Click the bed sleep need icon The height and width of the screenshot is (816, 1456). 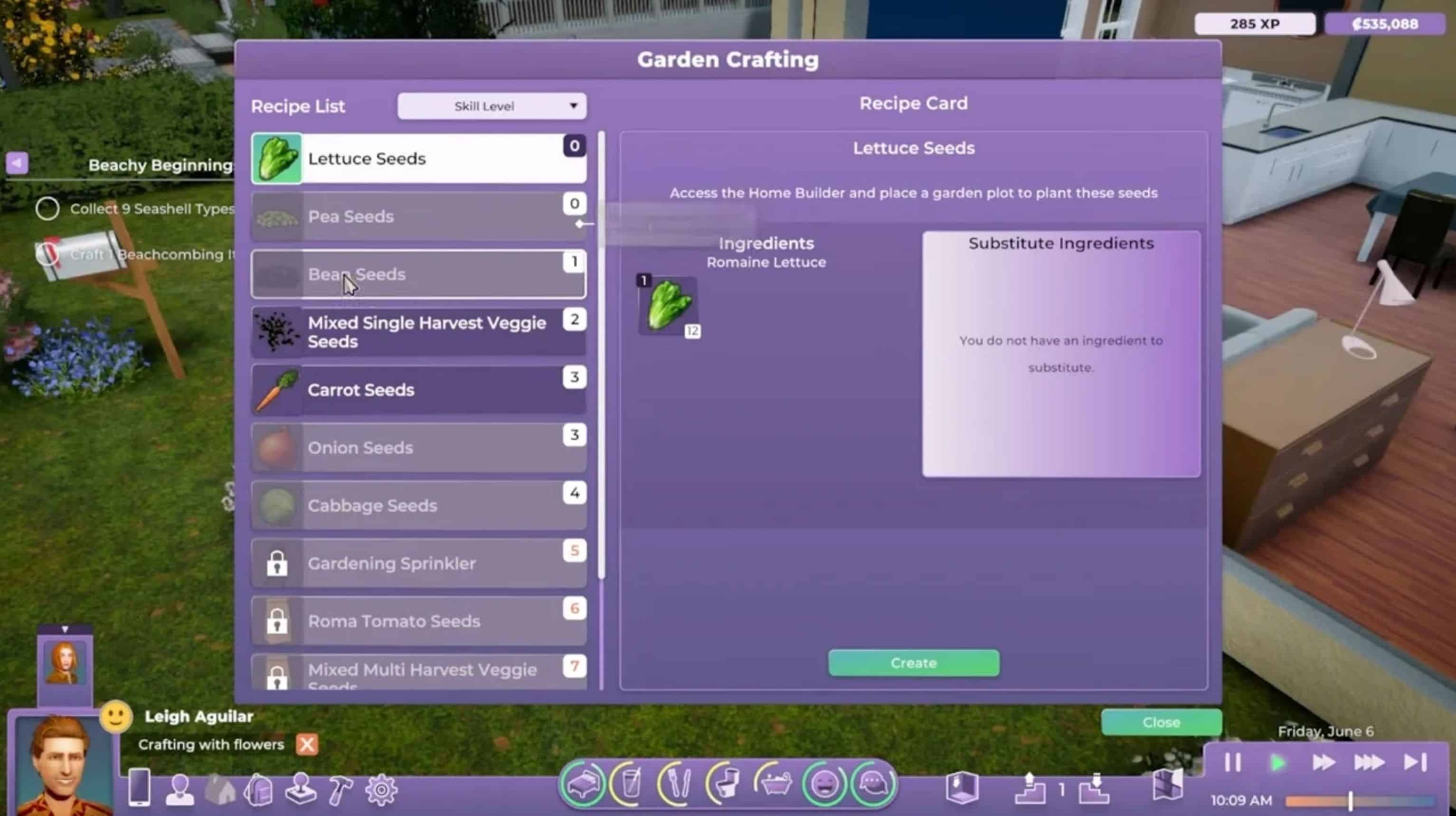[583, 784]
